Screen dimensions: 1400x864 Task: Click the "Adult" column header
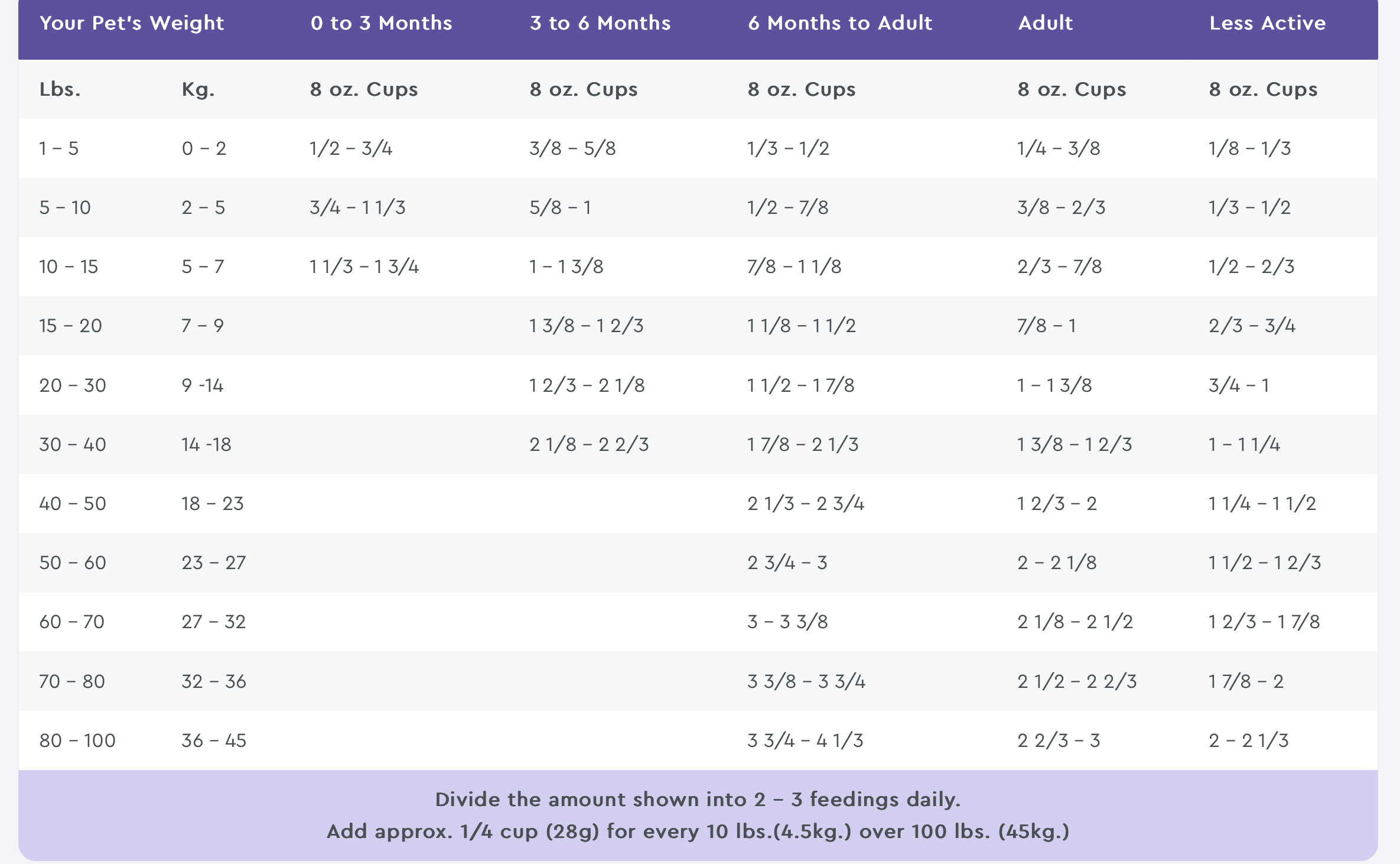click(1045, 23)
